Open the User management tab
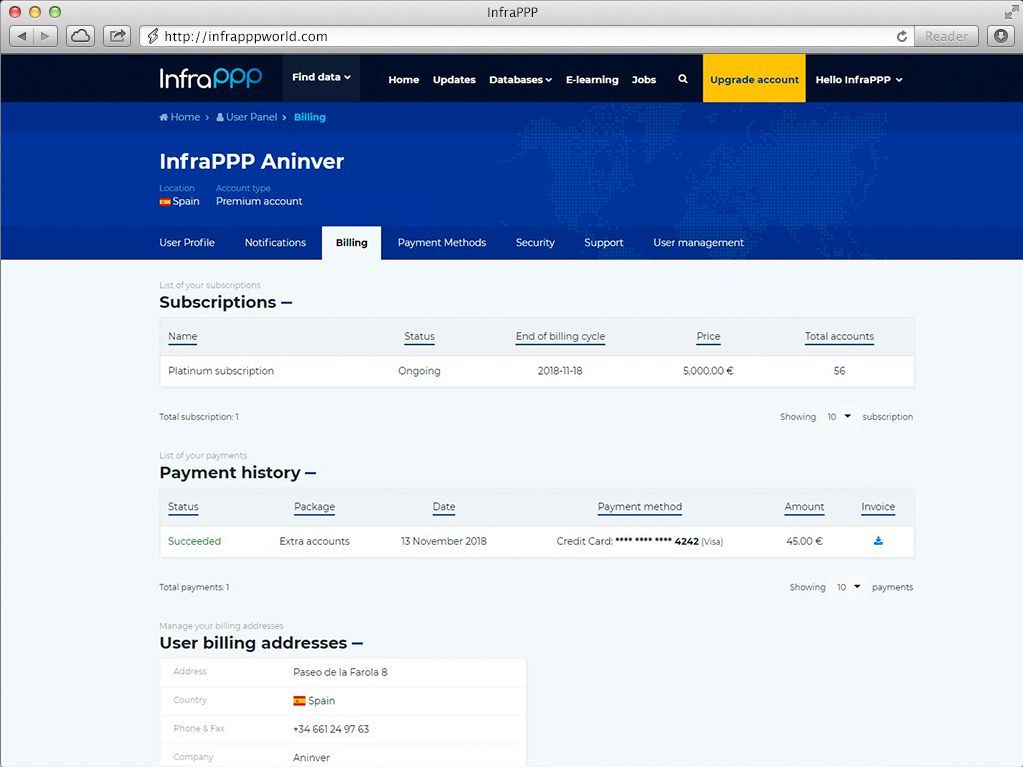Viewport: 1023px width, 767px height. tap(698, 243)
